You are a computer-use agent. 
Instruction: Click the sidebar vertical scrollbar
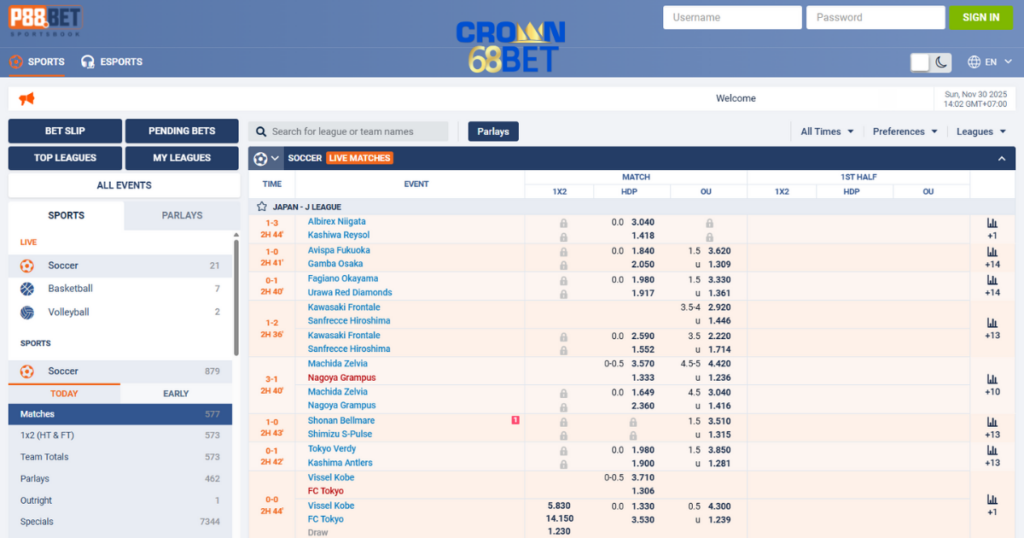pyautogui.click(x=236, y=297)
